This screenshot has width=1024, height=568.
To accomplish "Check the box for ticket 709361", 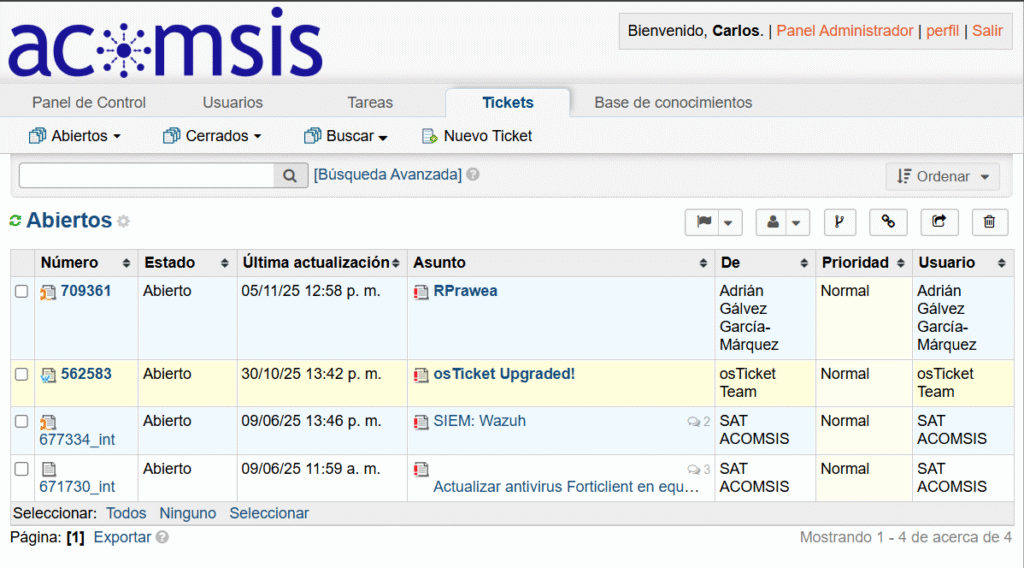I will [22, 291].
